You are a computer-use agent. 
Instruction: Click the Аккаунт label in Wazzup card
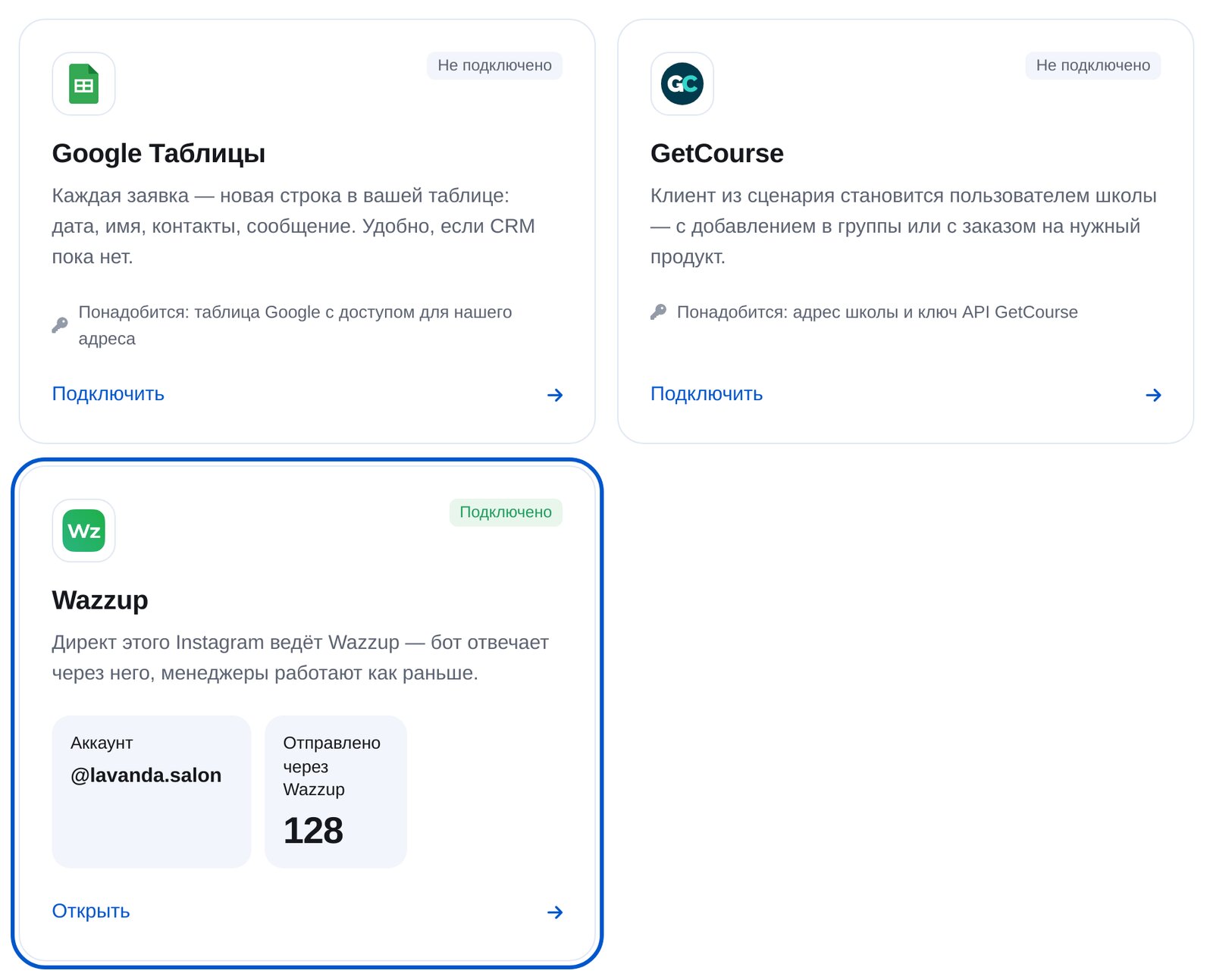point(102,743)
